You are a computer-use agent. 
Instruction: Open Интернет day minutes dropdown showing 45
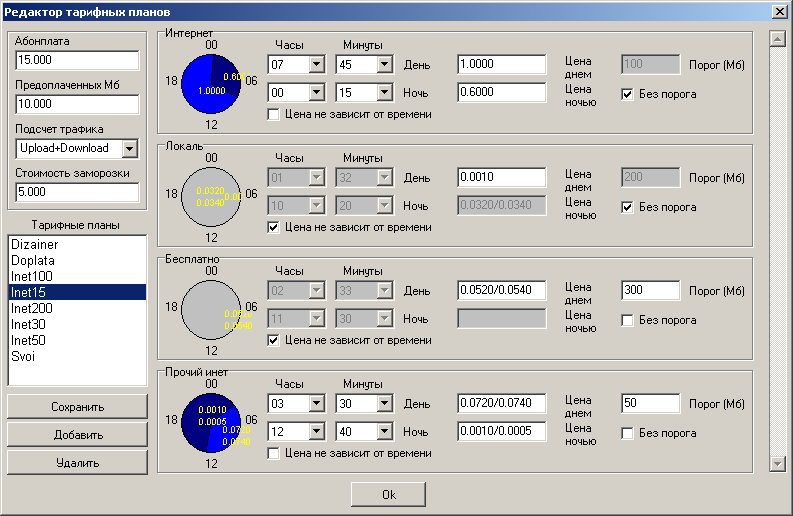click(385, 64)
